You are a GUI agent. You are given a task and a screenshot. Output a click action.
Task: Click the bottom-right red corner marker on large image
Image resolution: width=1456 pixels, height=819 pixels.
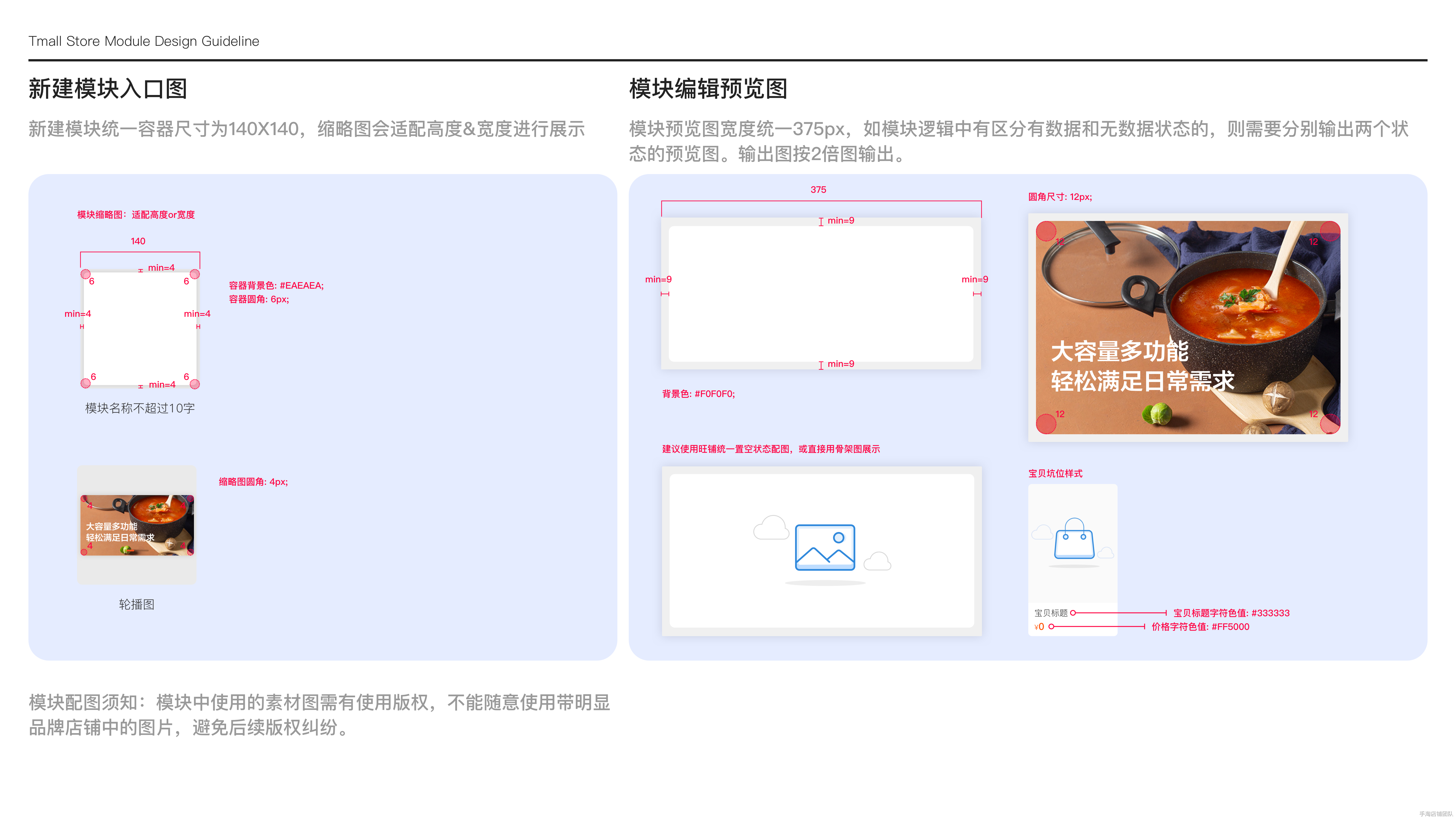[1329, 423]
